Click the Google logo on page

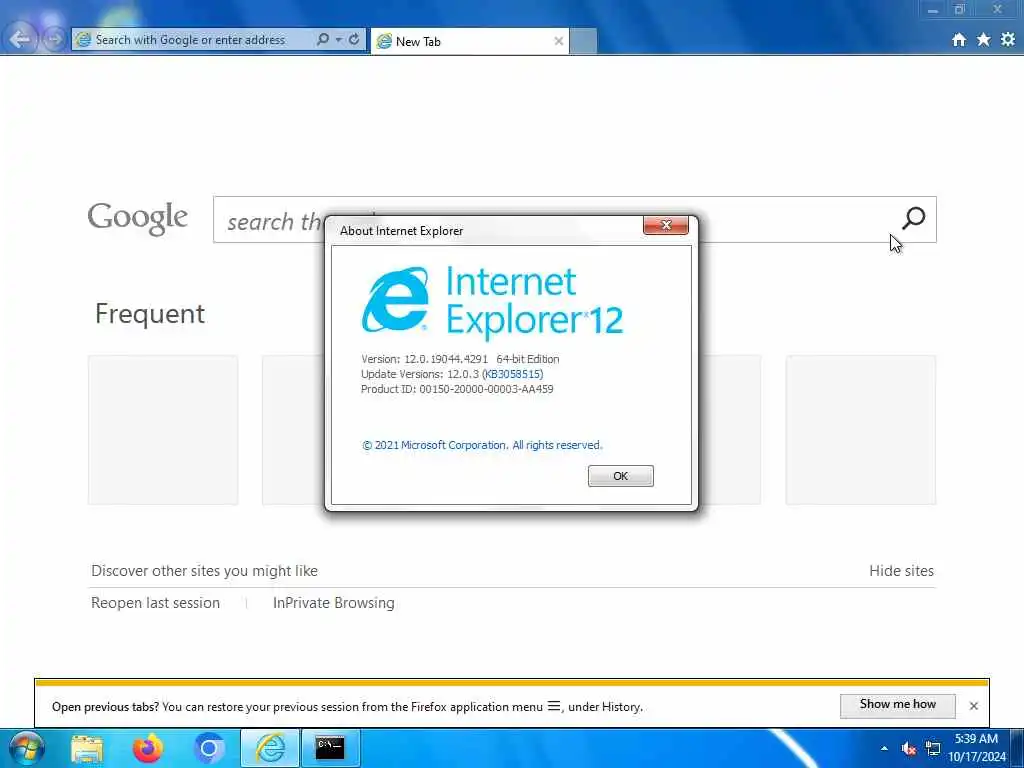pyautogui.click(x=137, y=219)
